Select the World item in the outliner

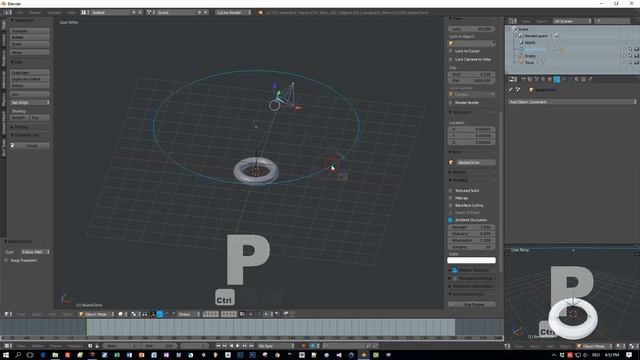pyautogui.click(x=530, y=42)
